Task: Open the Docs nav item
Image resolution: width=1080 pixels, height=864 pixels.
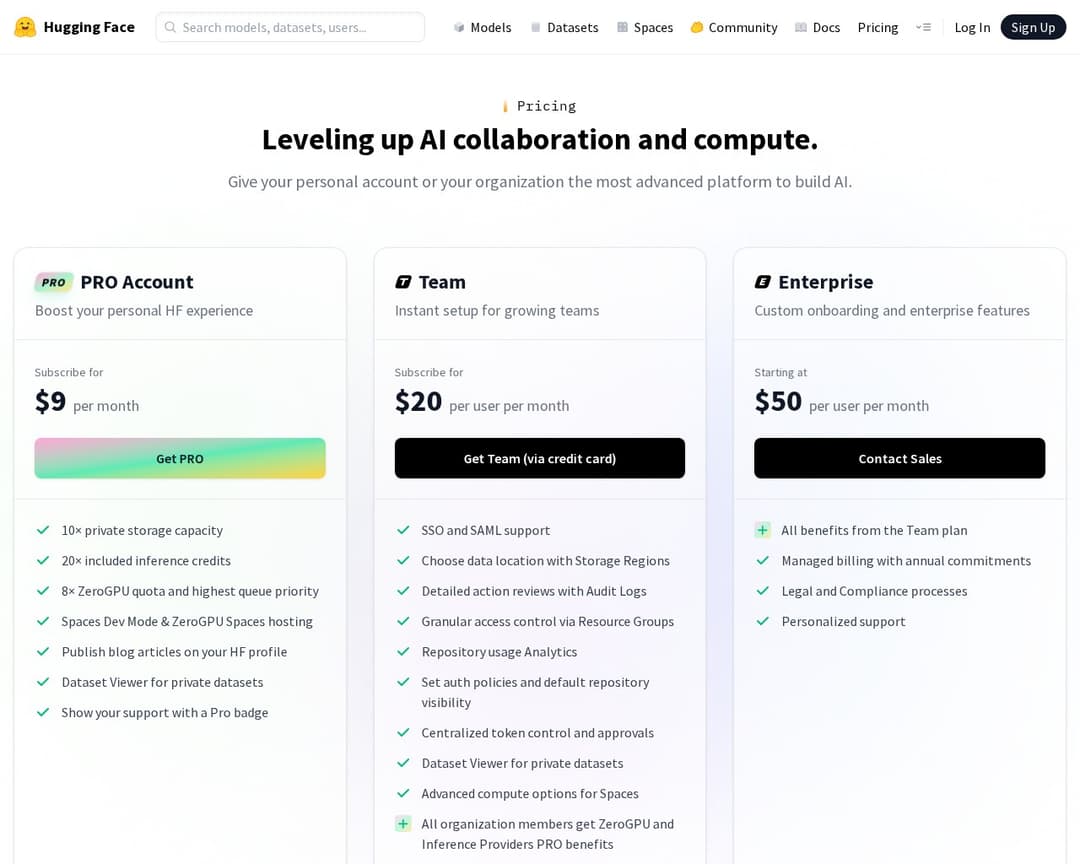Action: click(x=817, y=27)
